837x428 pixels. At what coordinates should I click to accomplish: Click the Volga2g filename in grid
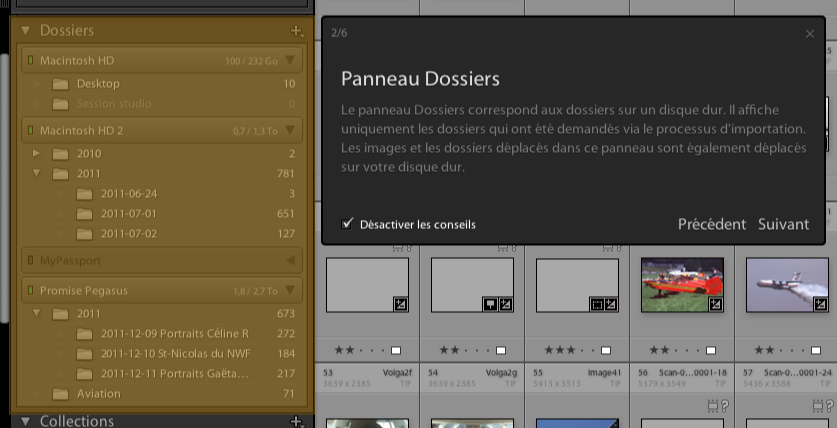pos(502,372)
